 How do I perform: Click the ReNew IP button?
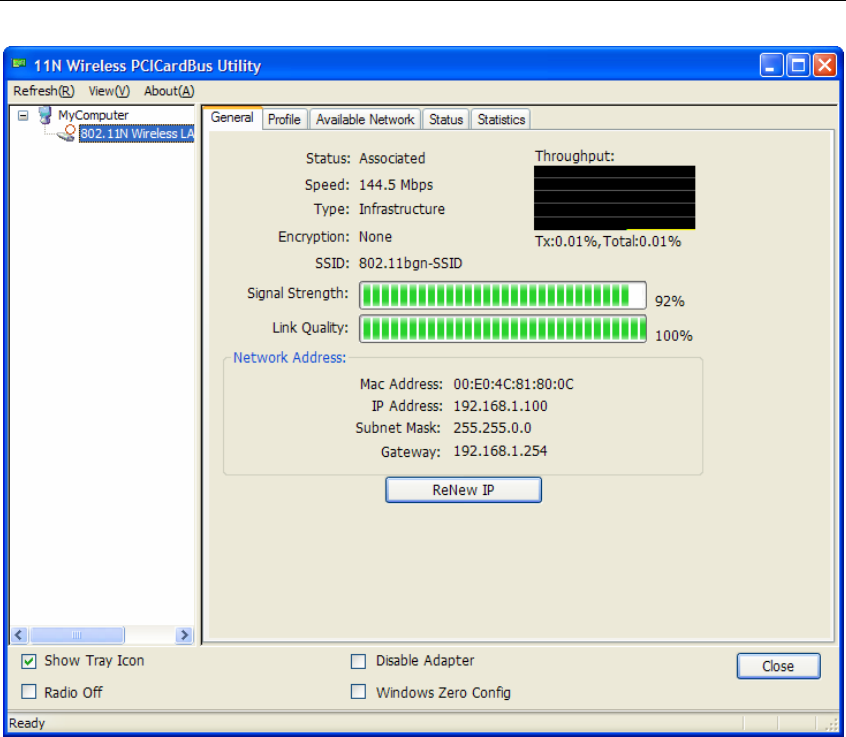click(463, 490)
